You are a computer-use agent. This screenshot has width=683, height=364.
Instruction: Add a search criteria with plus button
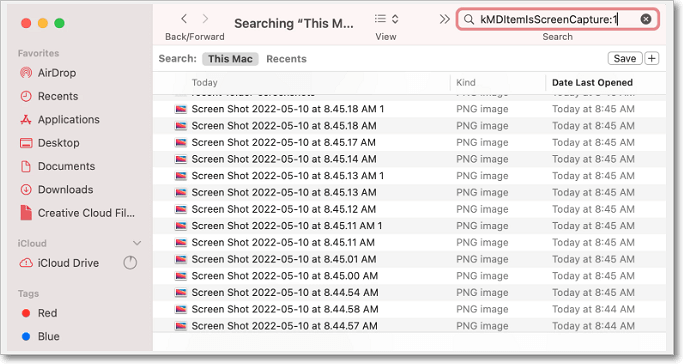click(x=652, y=58)
